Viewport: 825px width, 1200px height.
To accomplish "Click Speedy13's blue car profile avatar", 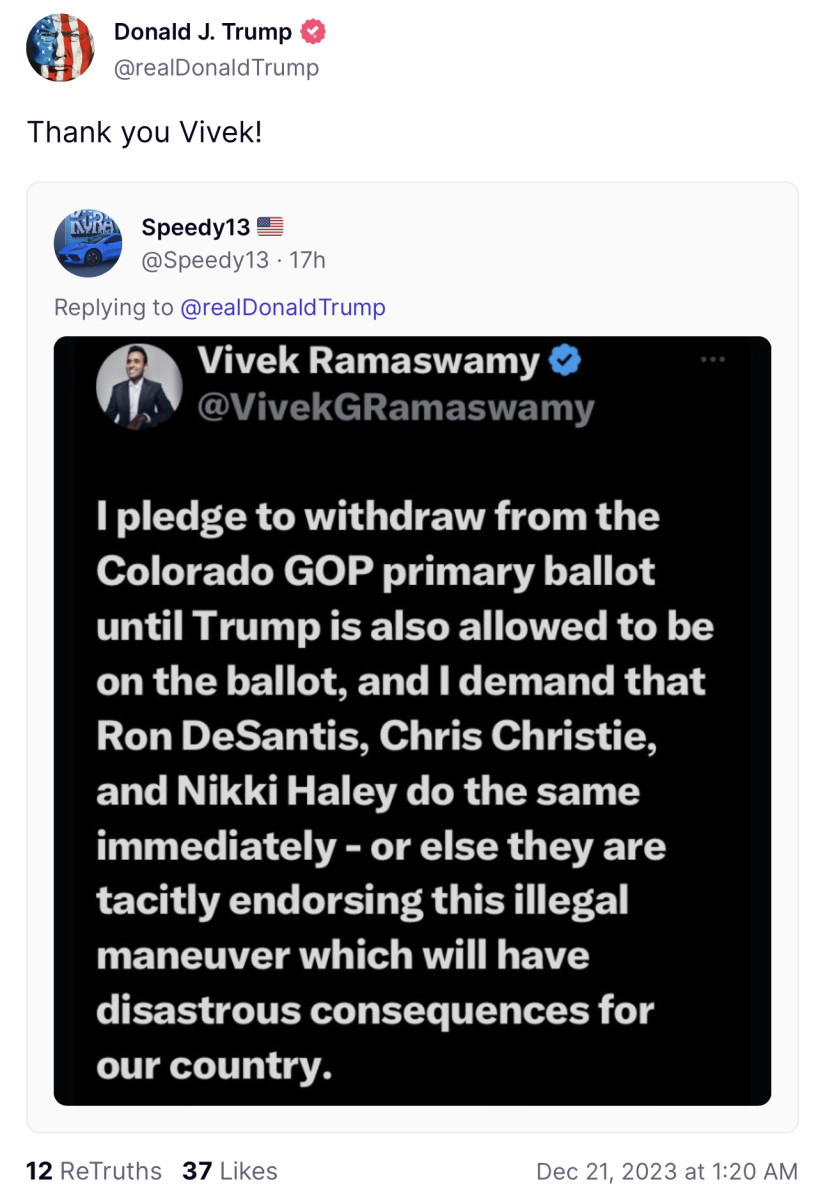I will [x=88, y=243].
